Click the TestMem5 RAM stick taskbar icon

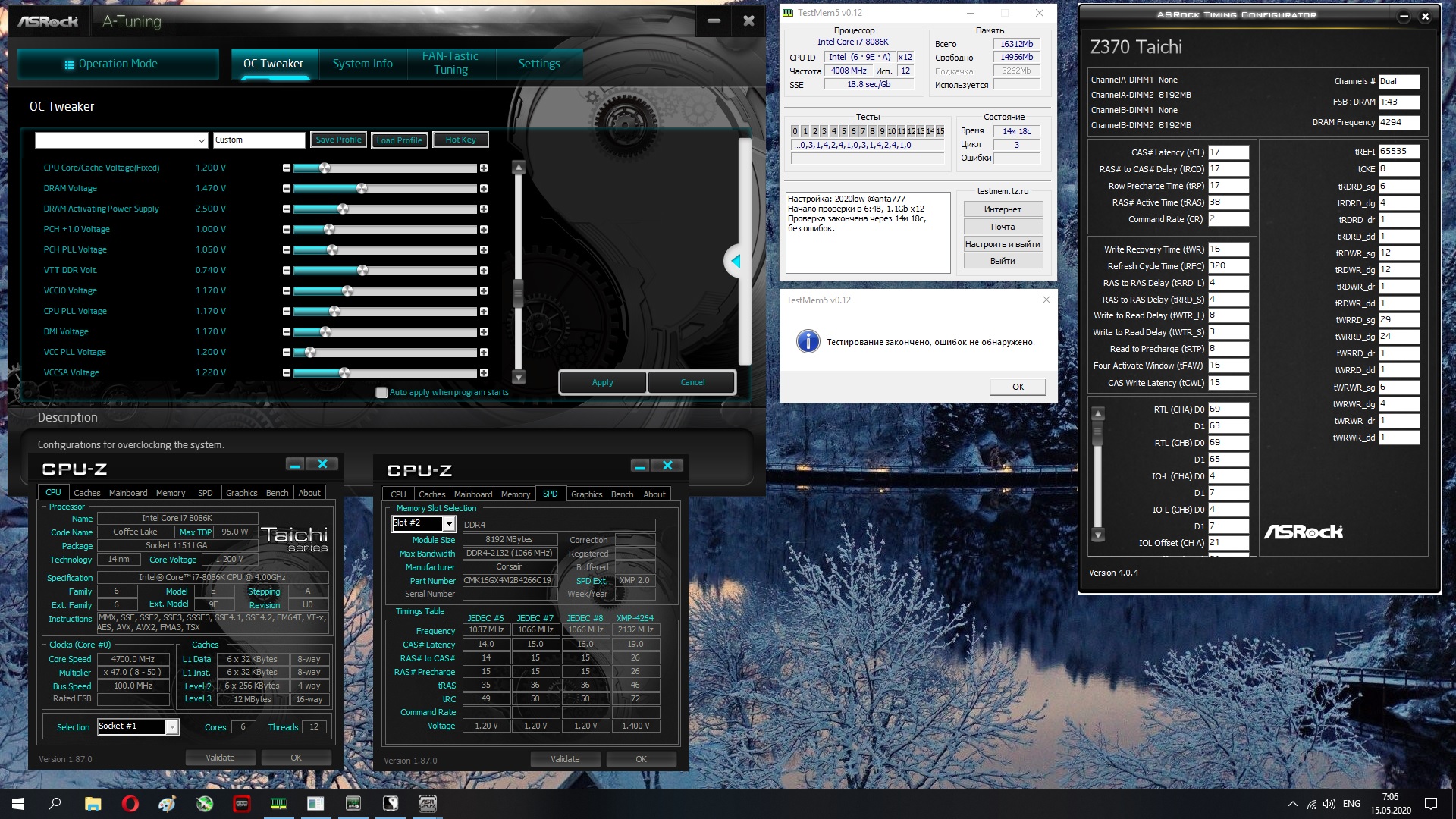click(278, 803)
